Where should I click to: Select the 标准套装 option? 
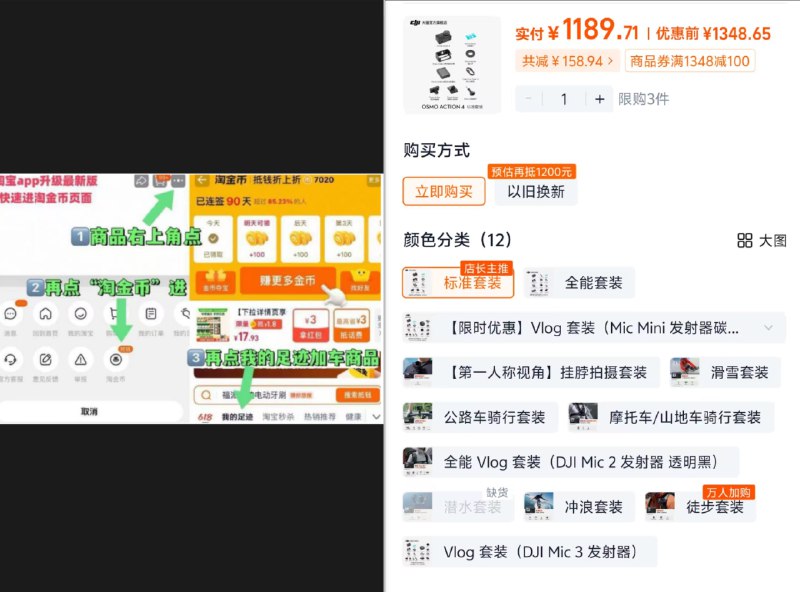[458, 283]
